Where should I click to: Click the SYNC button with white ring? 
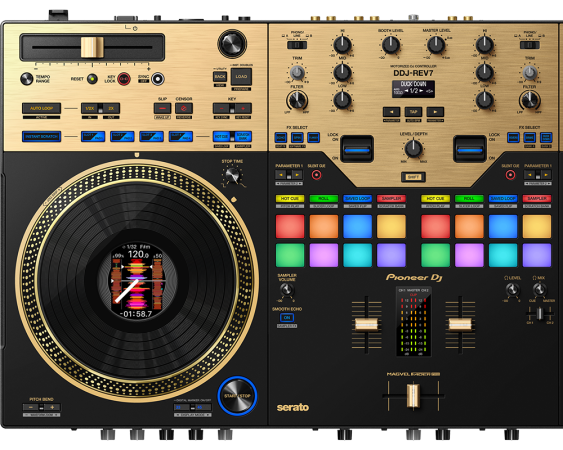tap(158, 79)
